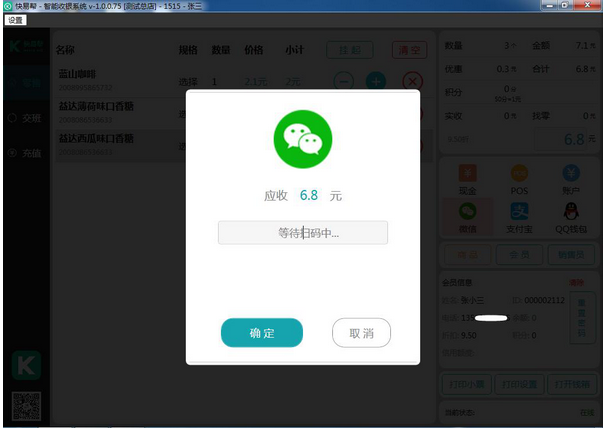Click the green WeChat logo in dialog
603x428 pixels.
(303, 139)
